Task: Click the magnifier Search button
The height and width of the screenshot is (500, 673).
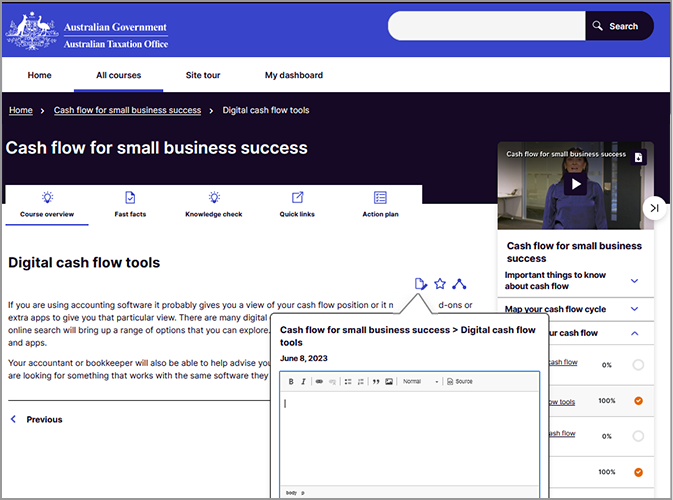Action: coord(619,26)
